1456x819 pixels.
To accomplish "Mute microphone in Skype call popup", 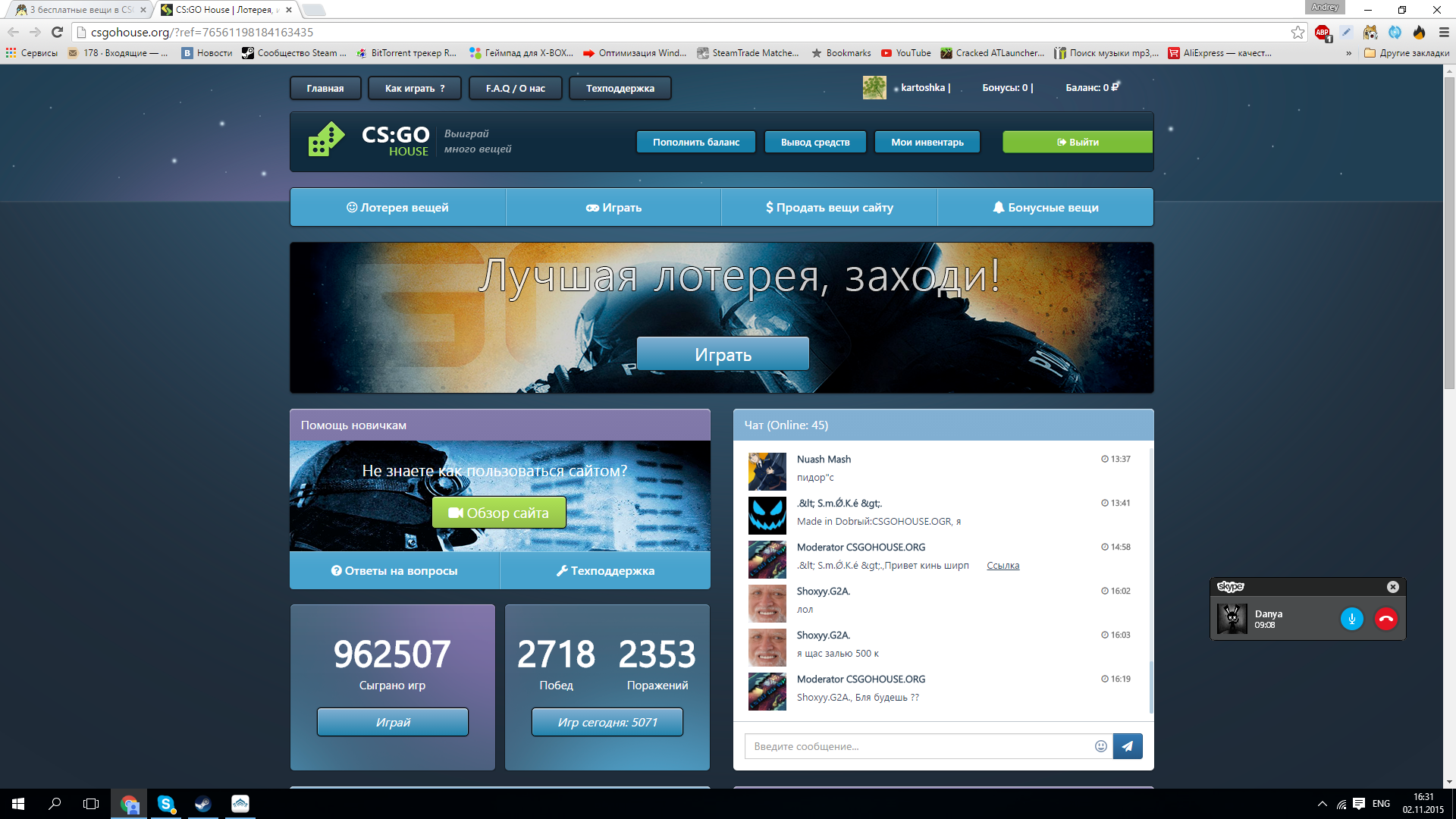I will point(1351,619).
